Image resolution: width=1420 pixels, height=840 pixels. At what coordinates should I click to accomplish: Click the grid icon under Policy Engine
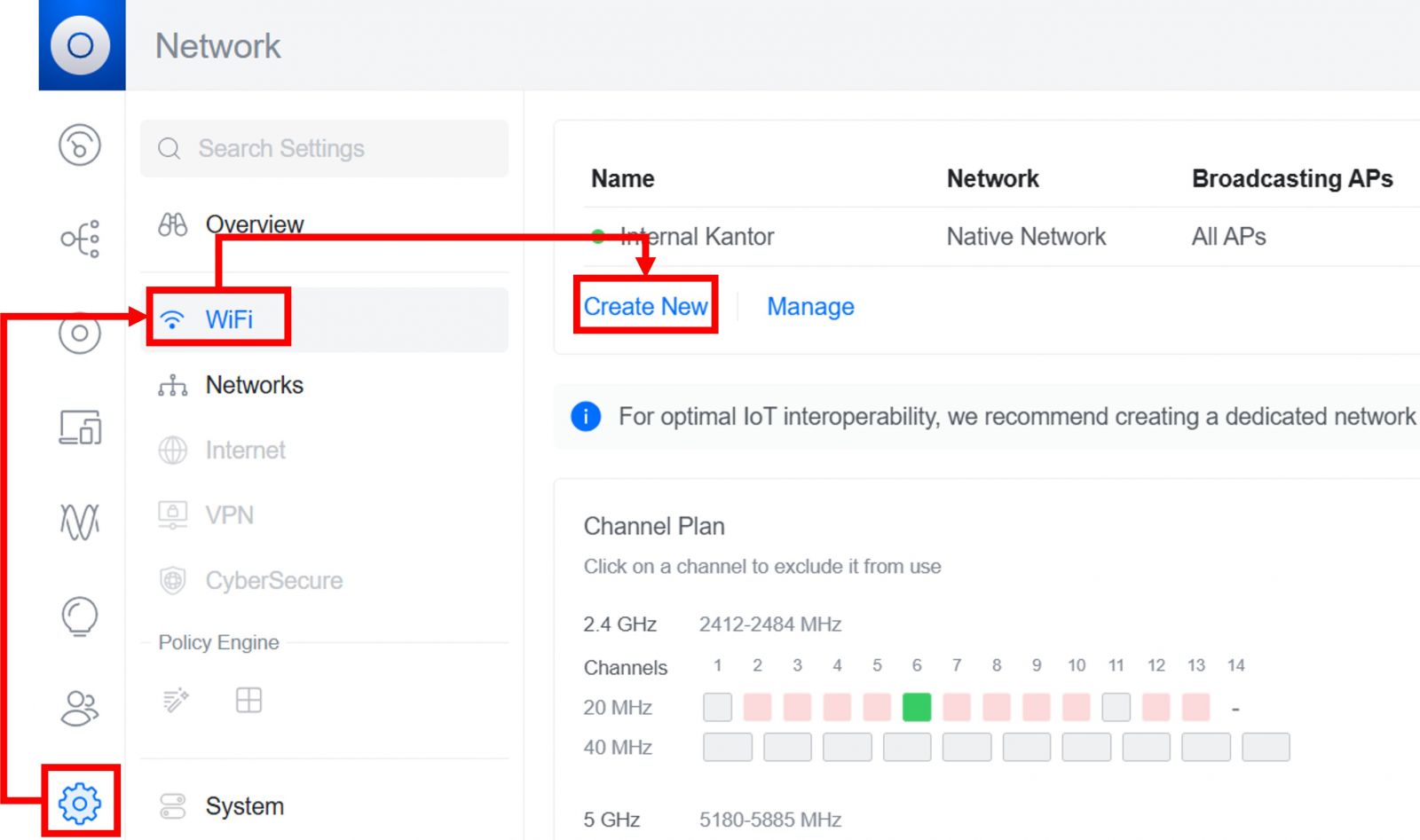click(x=248, y=700)
